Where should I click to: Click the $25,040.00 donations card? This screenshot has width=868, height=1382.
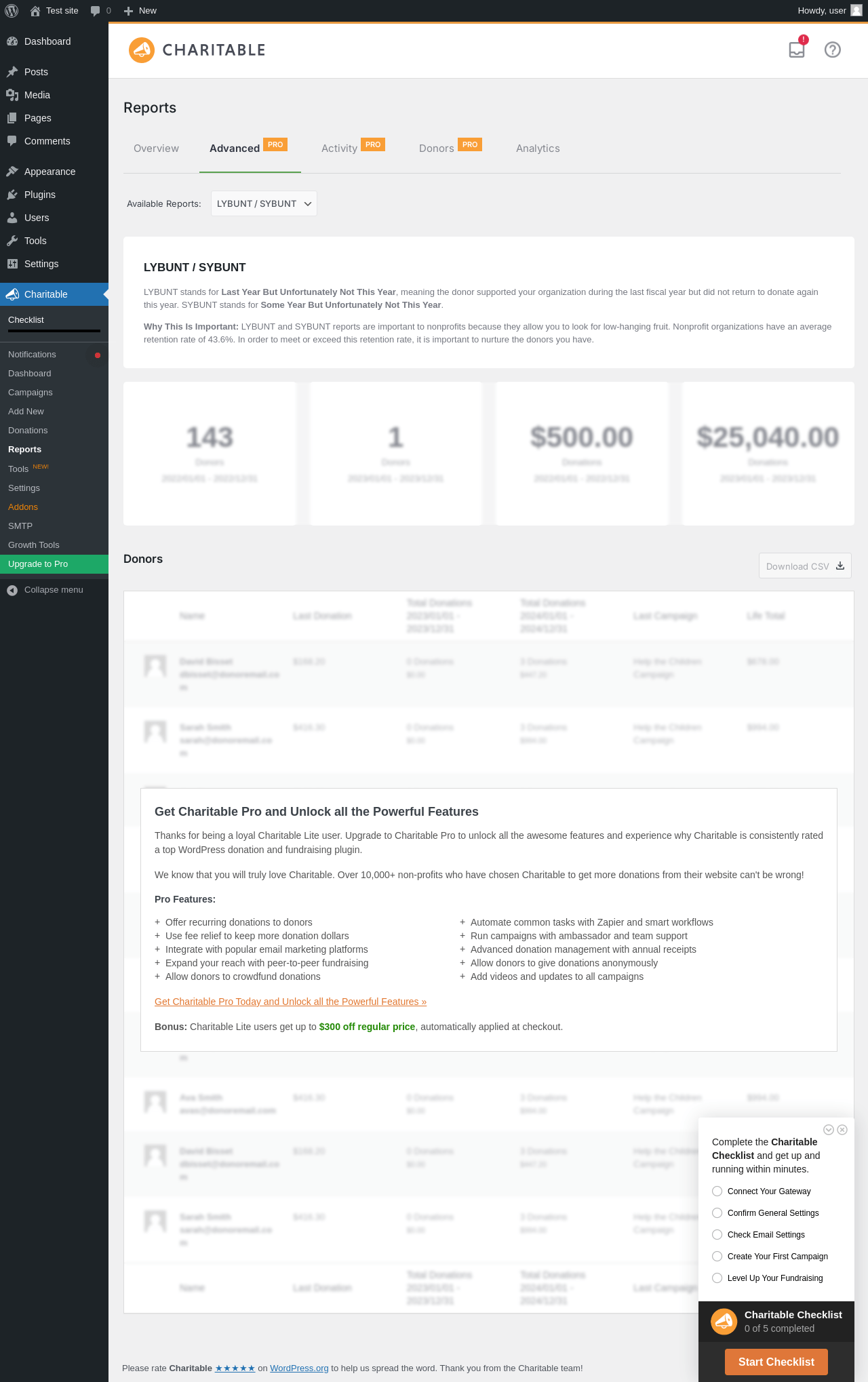pos(768,454)
